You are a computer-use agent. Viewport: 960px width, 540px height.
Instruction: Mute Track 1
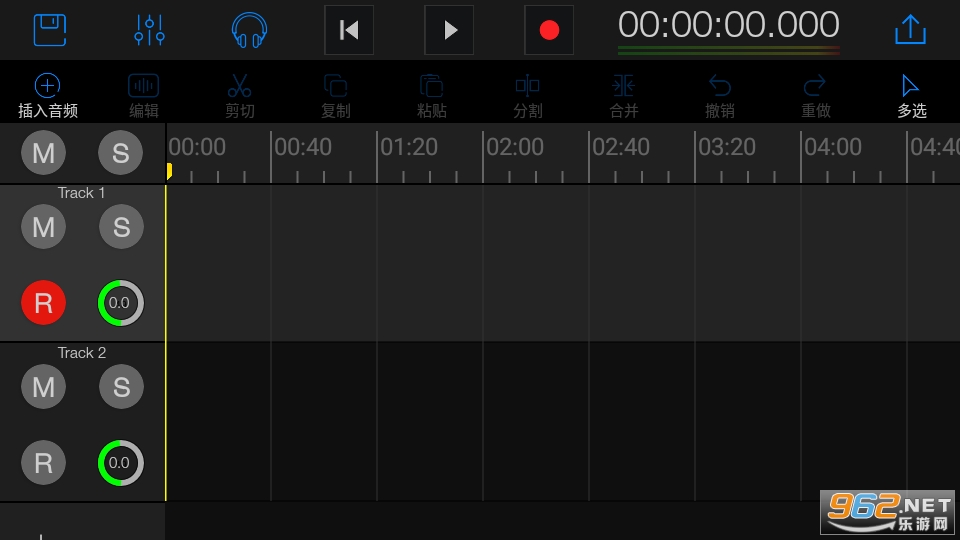[43, 227]
